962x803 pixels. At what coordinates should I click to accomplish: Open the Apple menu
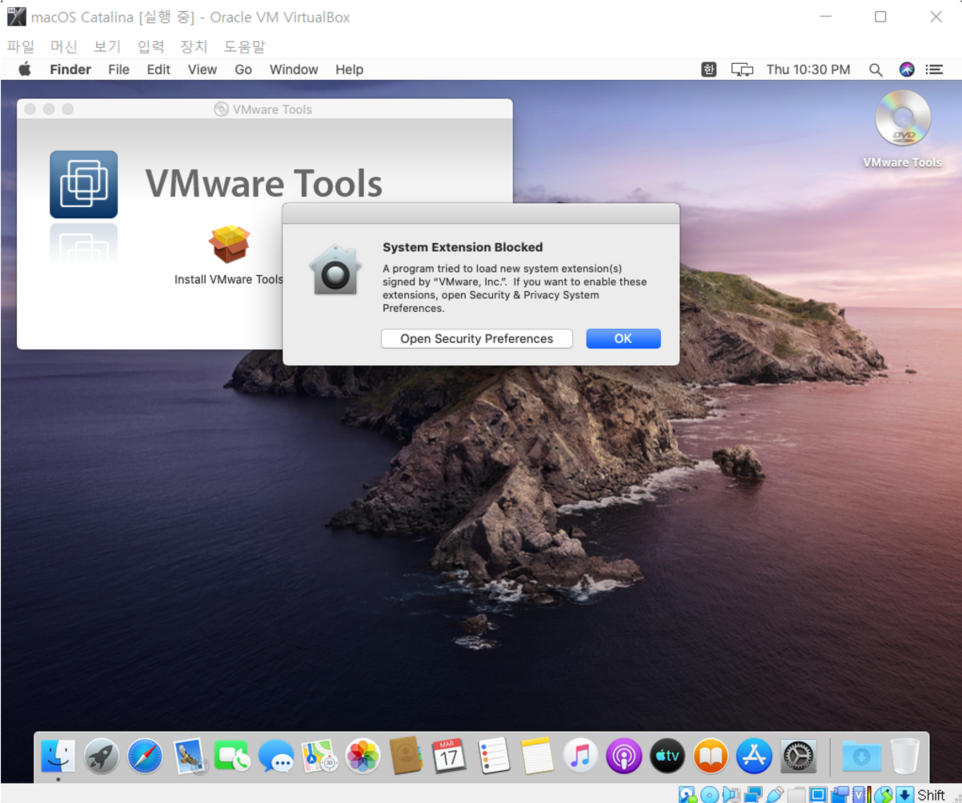coord(25,69)
